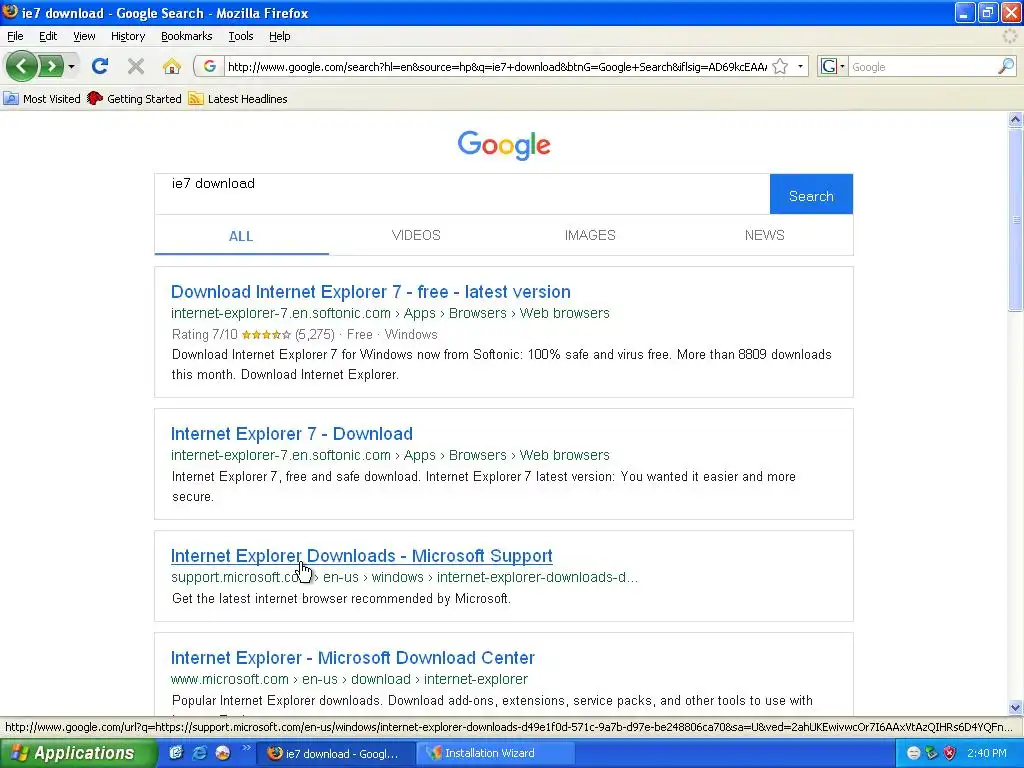Viewport: 1024px width, 768px height.
Task: Open the Bookmarks menu
Action: tap(187, 36)
